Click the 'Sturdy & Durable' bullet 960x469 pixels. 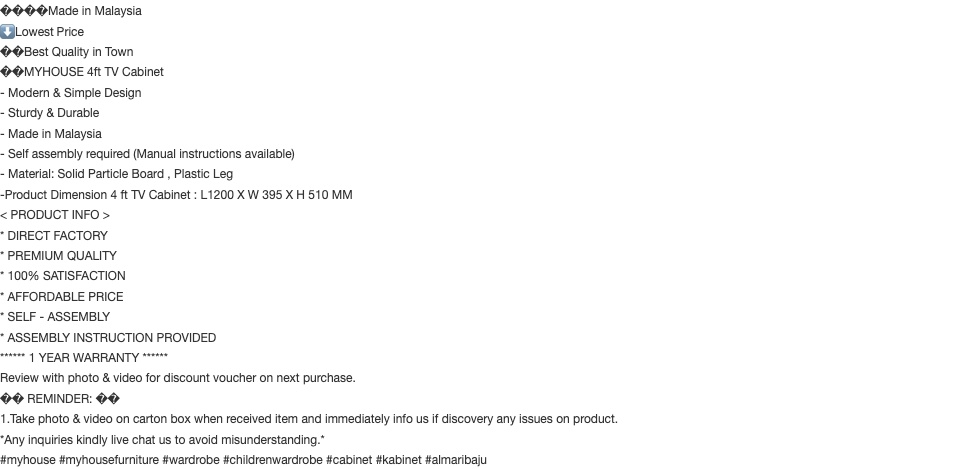[50, 113]
